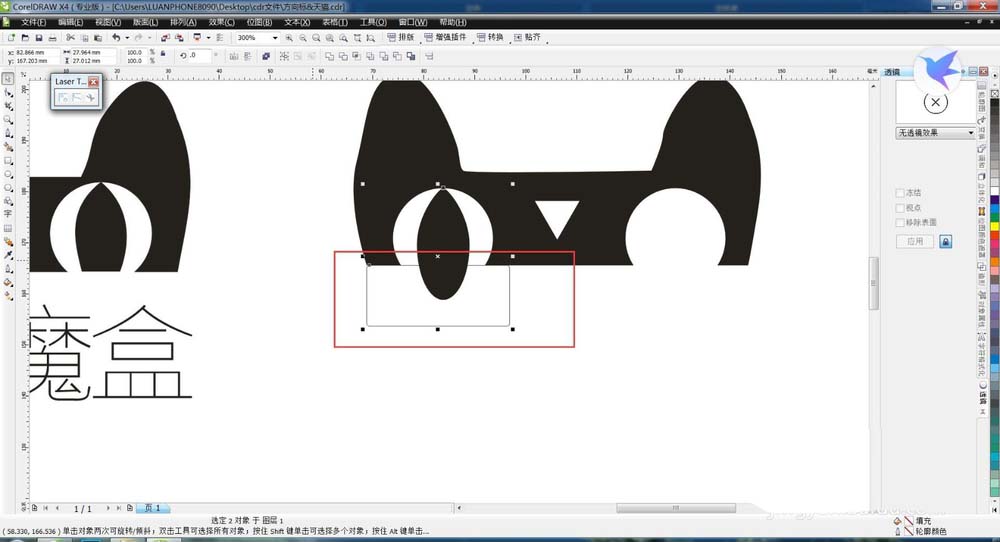Click the 应用 (Apply) button
The image size is (1000, 542).
pos(915,242)
